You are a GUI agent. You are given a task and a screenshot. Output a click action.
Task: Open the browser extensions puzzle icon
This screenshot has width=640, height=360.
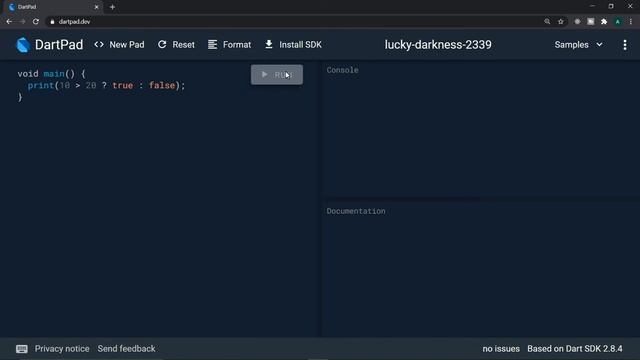(604, 22)
